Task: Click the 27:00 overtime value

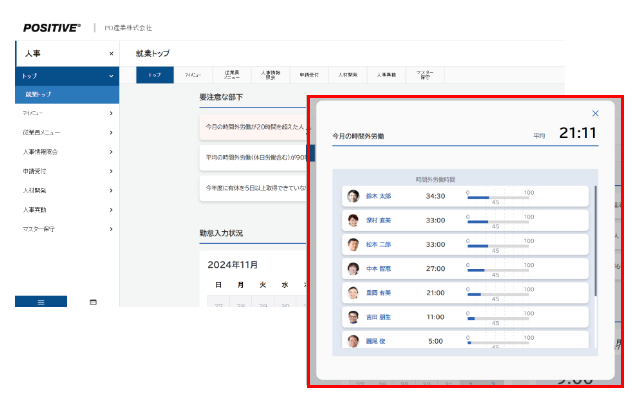Action: 435,269
